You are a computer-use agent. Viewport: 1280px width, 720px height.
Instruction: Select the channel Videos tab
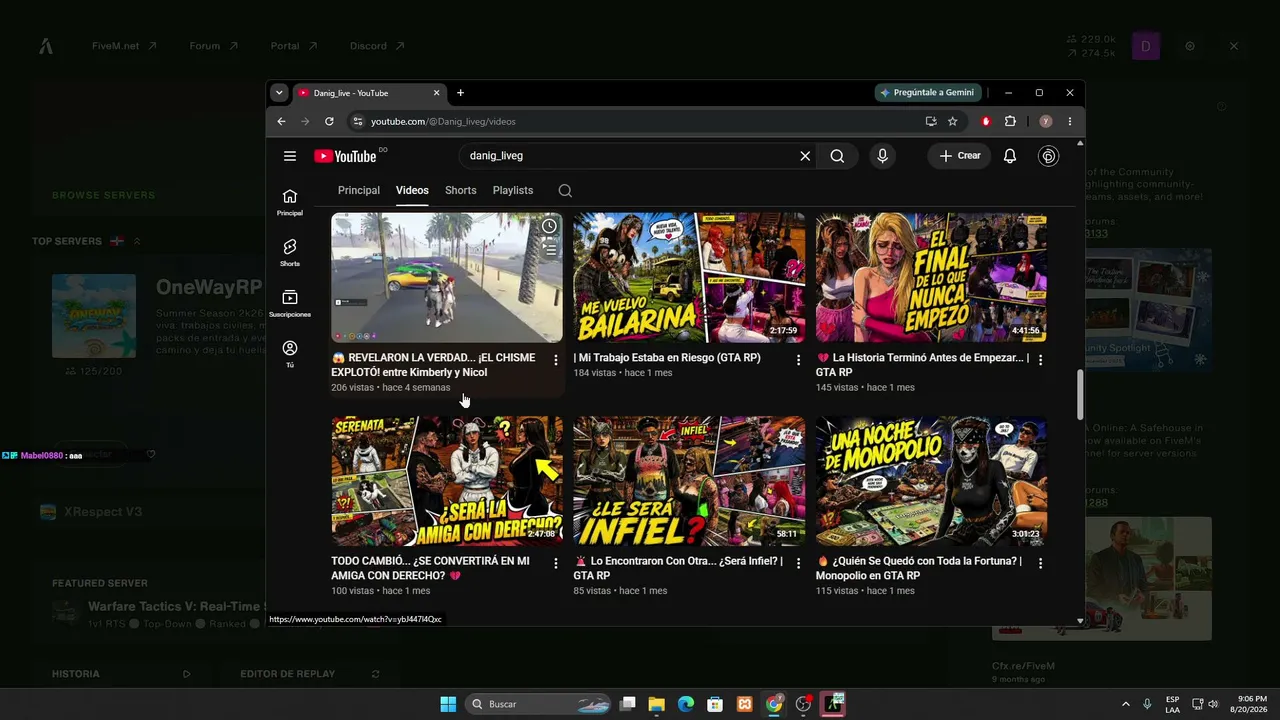pyautogui.click(x=412, y=190)
